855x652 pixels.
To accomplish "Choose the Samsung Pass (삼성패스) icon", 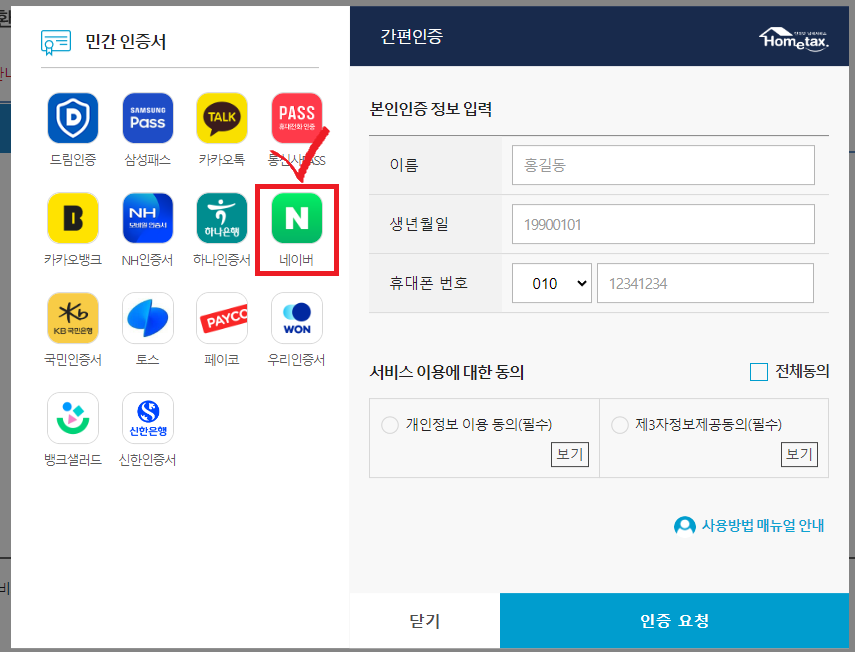I will point(147,118).
